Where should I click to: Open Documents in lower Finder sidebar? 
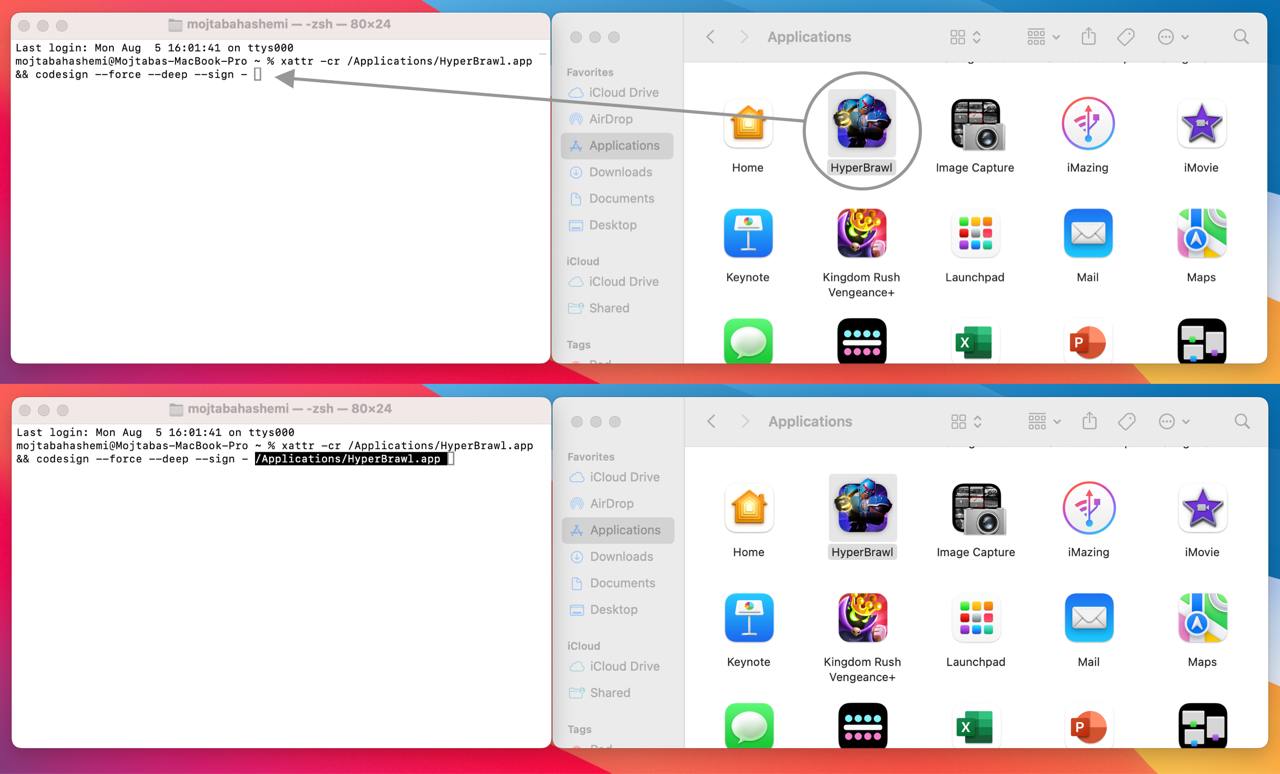point(617,583)
